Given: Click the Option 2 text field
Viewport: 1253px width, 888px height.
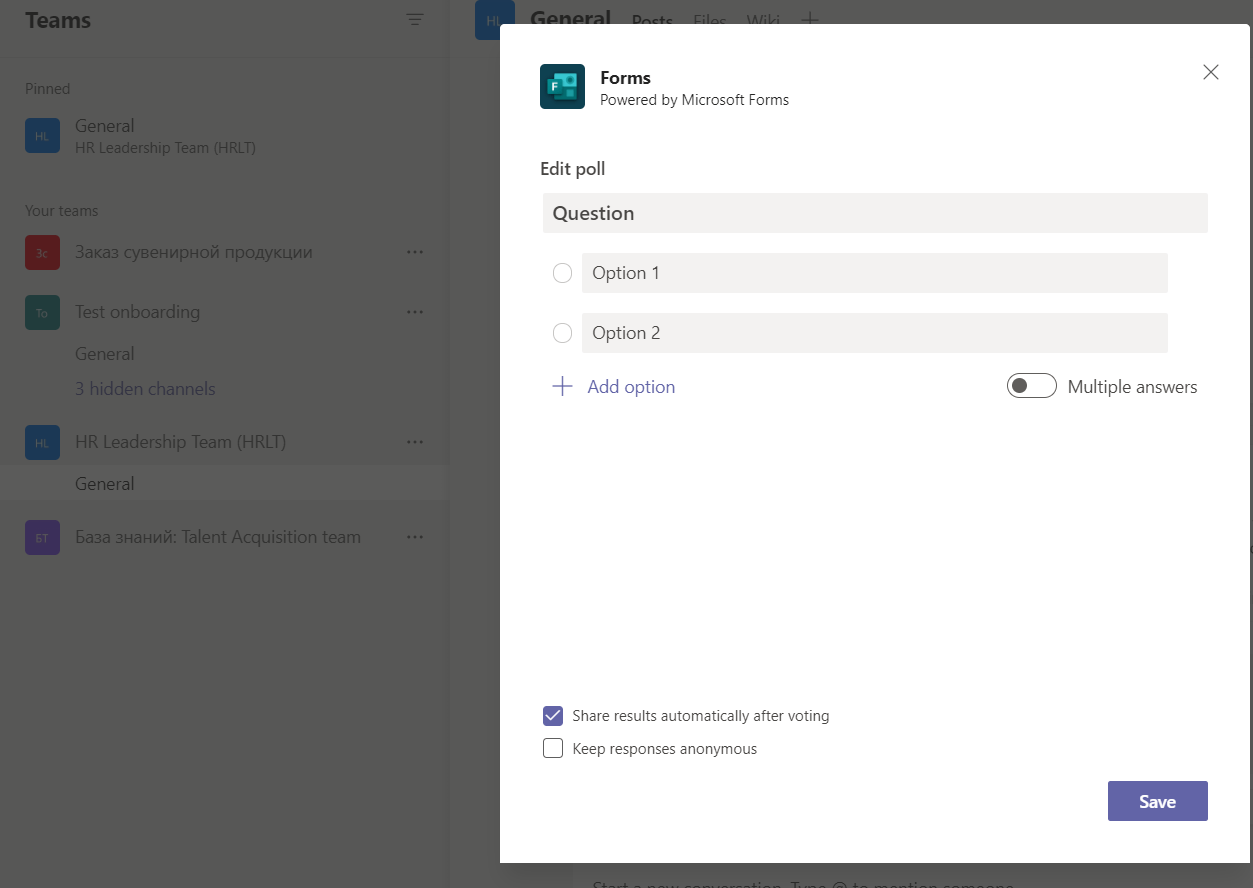Looking at the screenshot, I should tap(875, 333).
